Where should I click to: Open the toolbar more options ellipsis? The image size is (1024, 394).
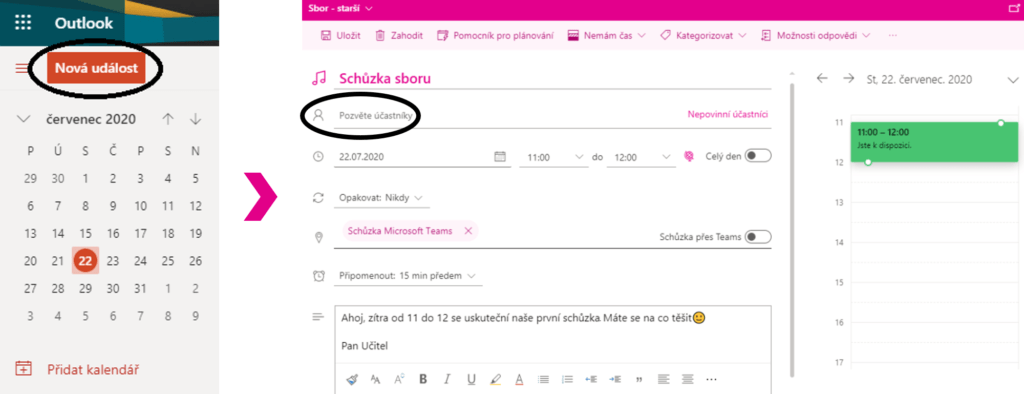coord(893,35)
